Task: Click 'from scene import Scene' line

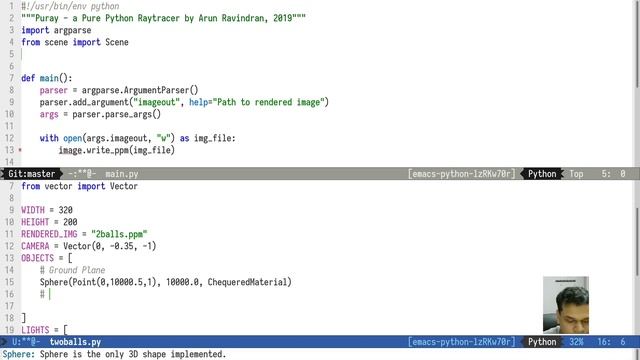Action: point(75,42)
